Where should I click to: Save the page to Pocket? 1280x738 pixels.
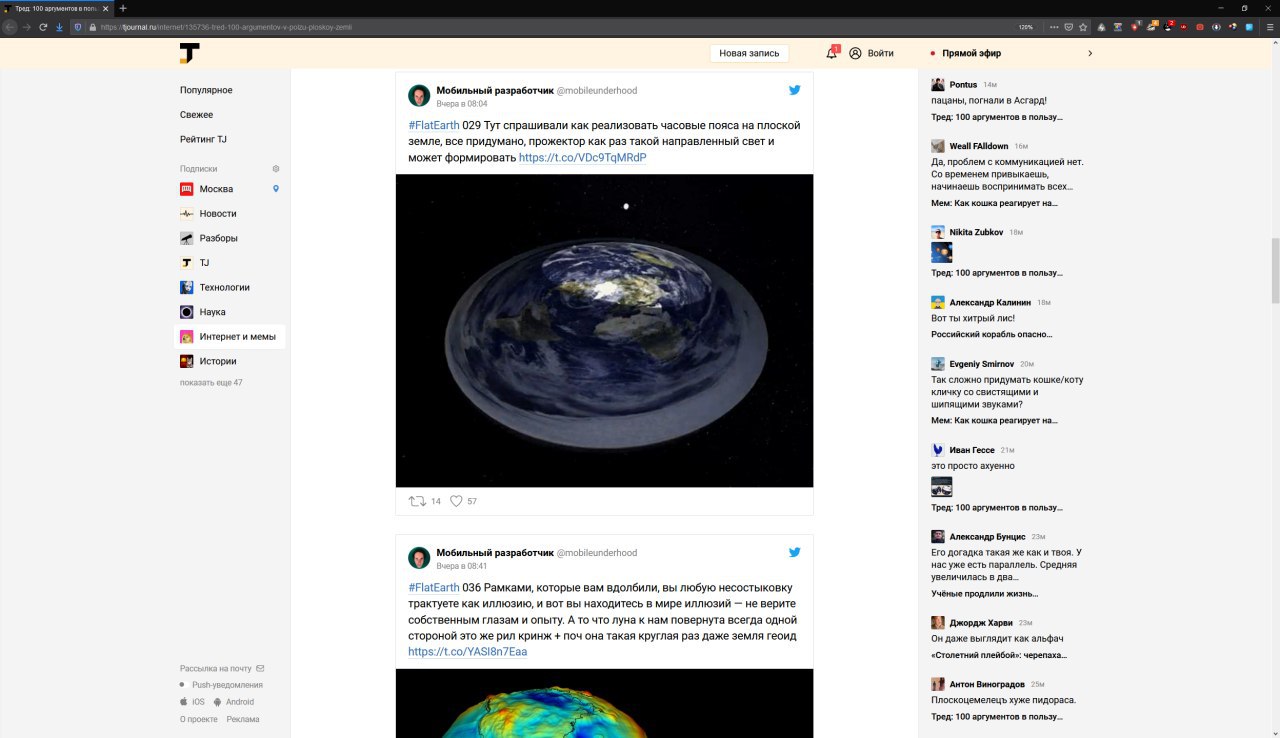tap(1068, 27)
